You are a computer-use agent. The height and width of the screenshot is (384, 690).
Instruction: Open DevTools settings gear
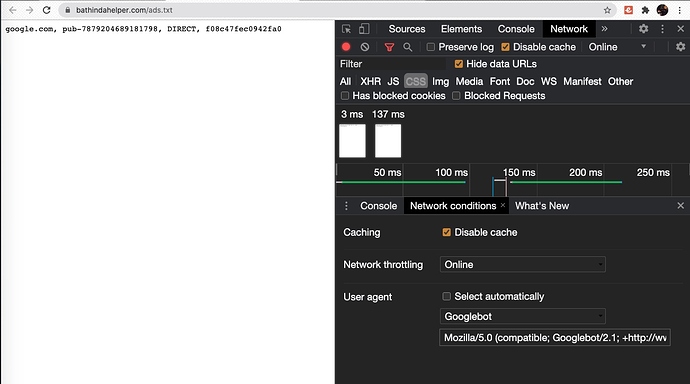643,29
